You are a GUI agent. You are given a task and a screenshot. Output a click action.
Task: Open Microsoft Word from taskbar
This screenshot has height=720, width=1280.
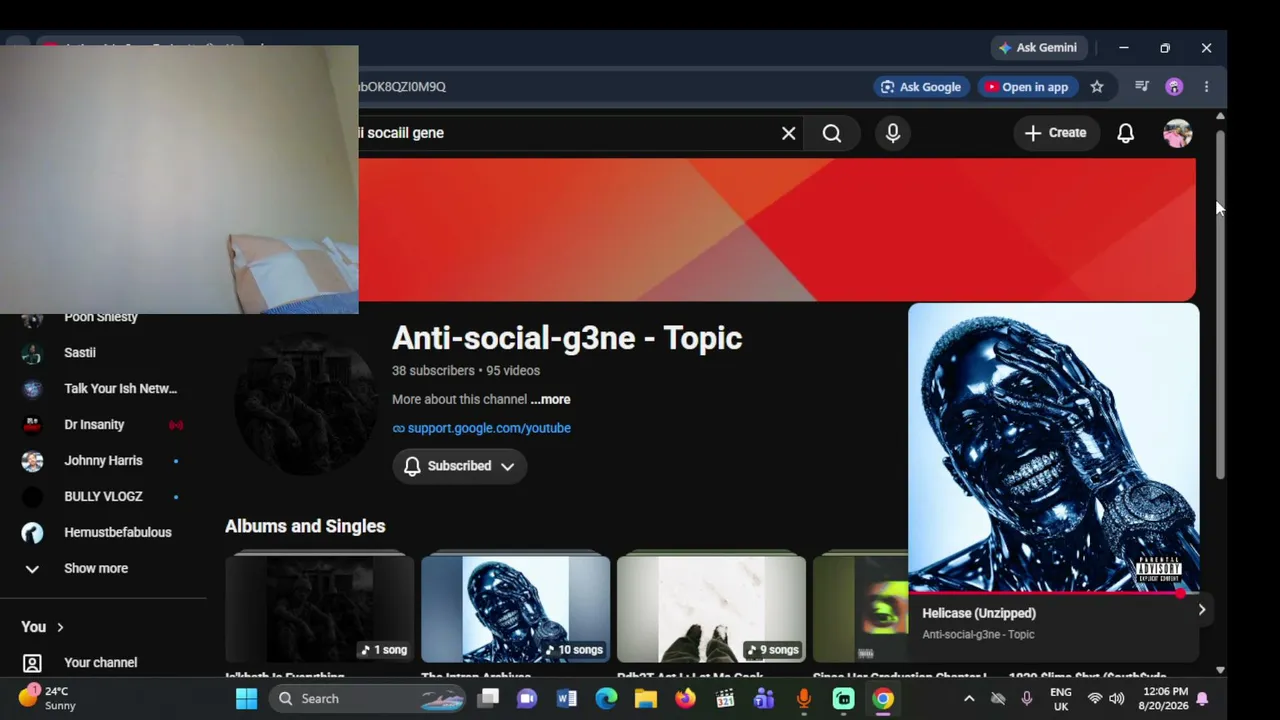pos(566,699)
